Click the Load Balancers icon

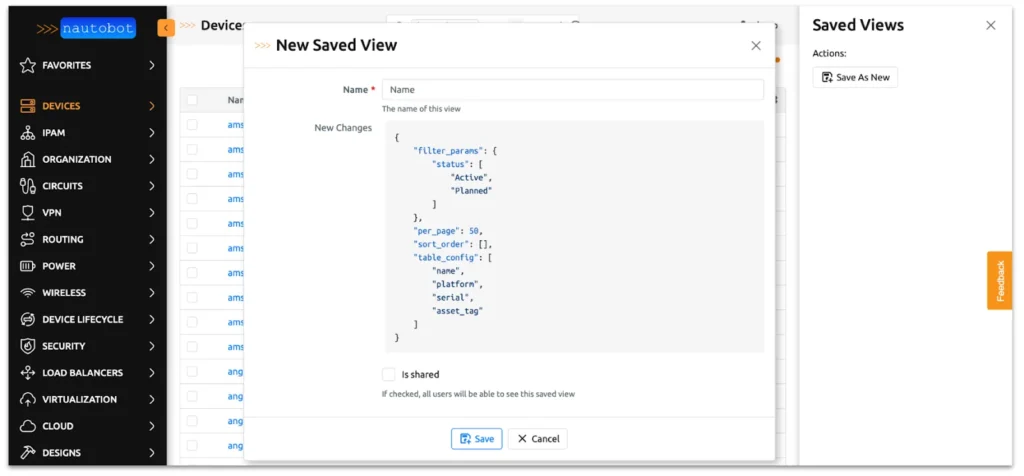point(27,373)
